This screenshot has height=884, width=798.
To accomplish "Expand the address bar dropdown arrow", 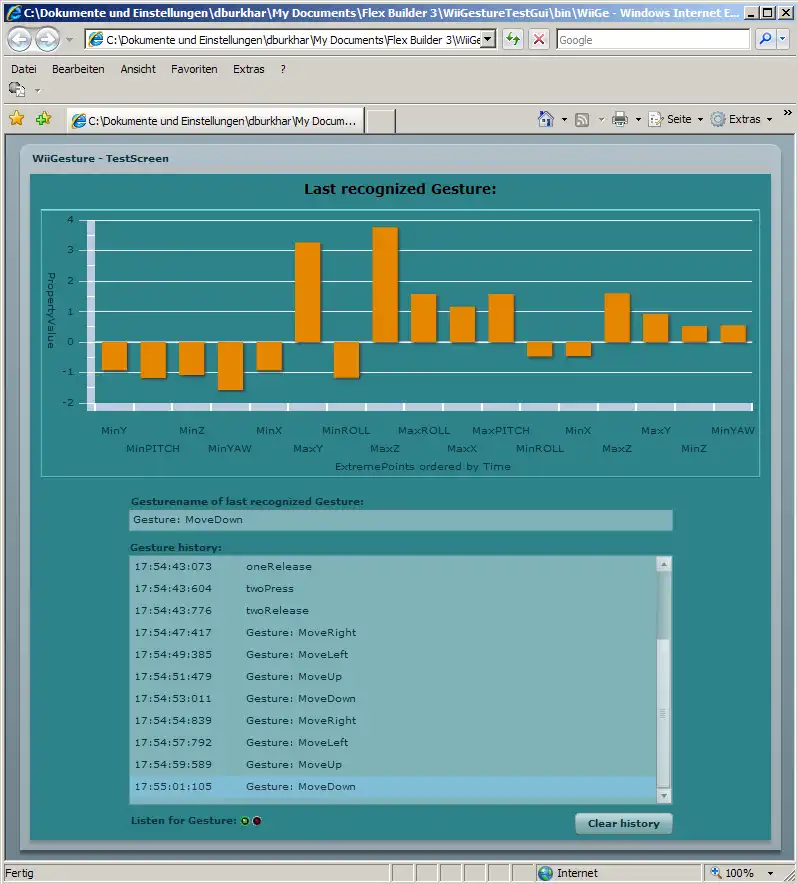I will (488, 39).
